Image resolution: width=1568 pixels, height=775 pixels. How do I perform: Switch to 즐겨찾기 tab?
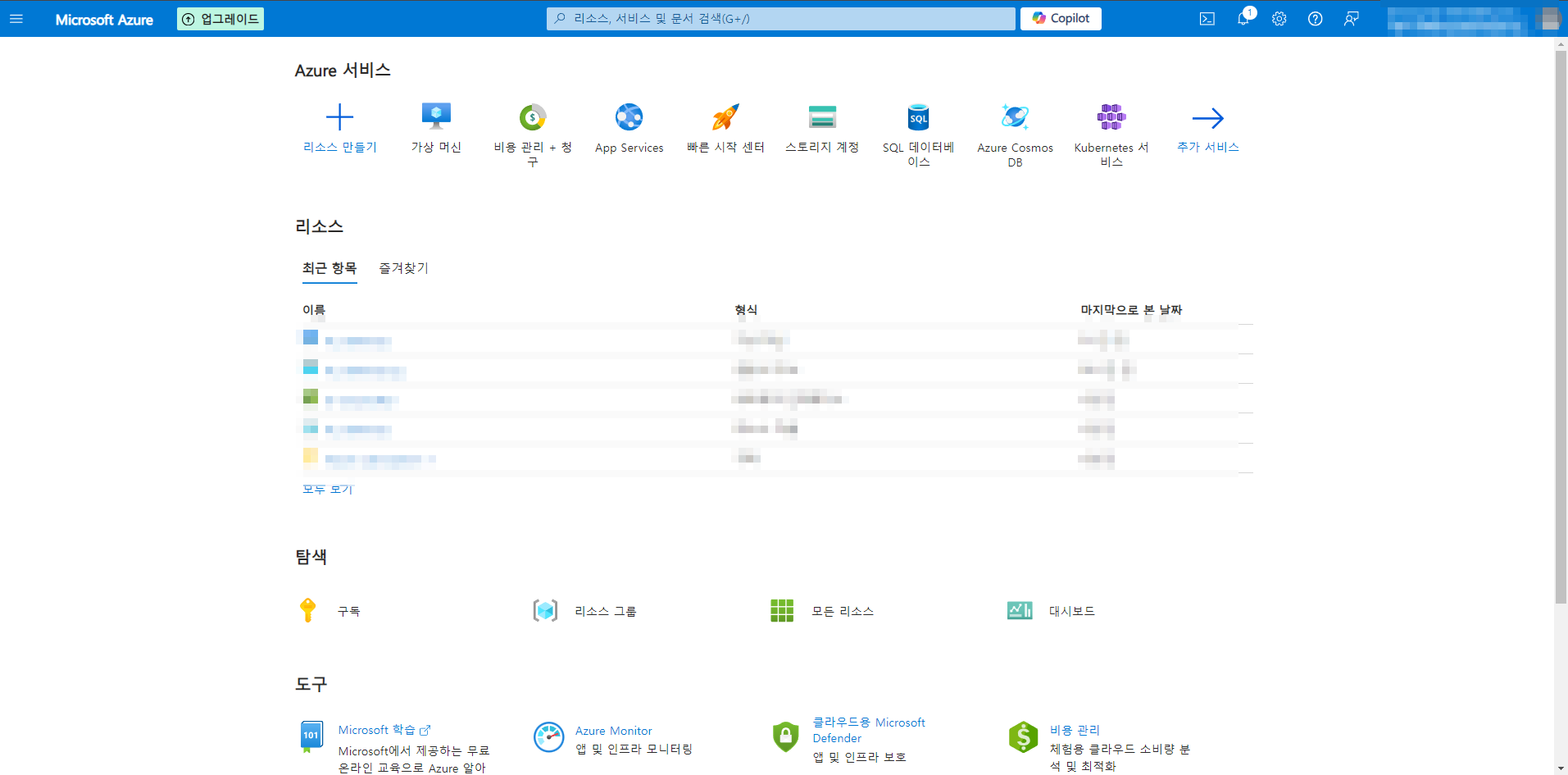(x=403, y=268)
